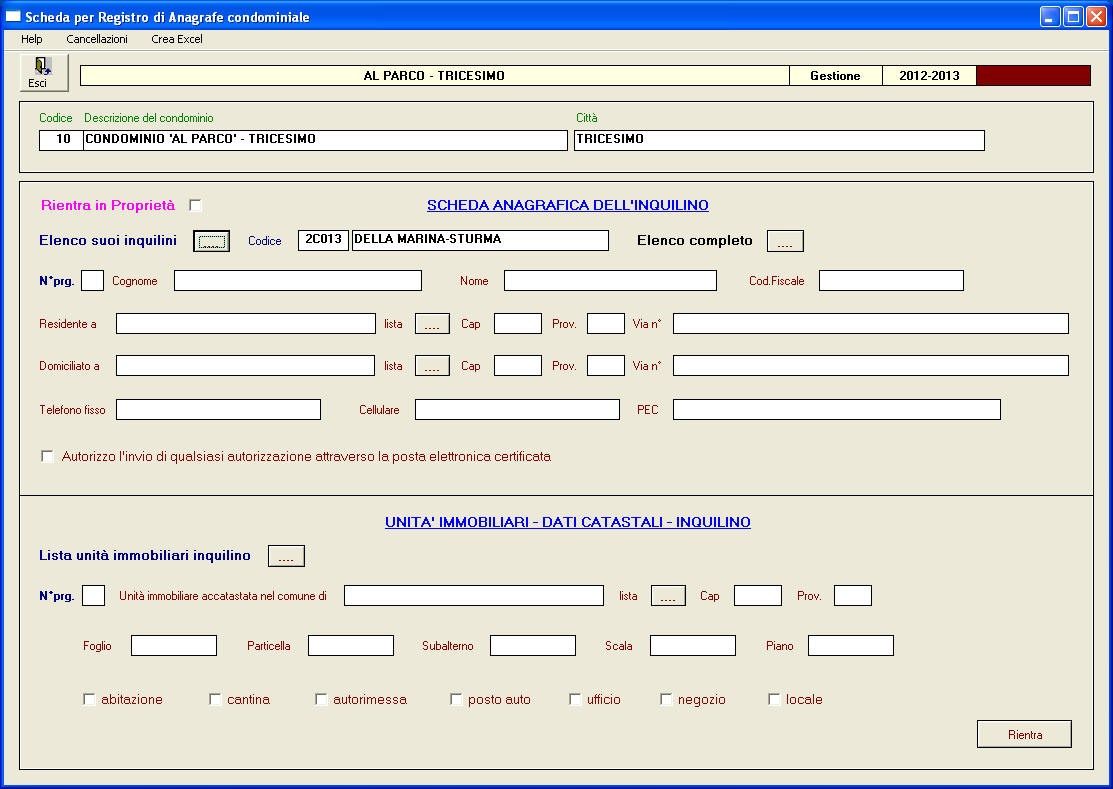The image size is (1113, 789).
Task: Click the Domiciliato Cap field
Action: (518, 365)
